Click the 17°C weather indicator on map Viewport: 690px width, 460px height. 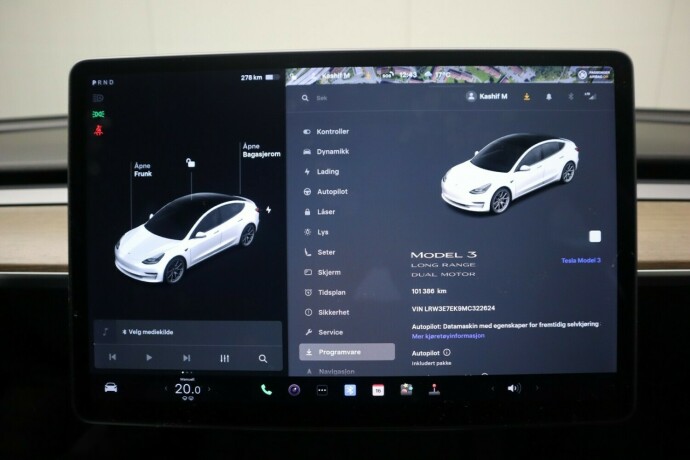[438, 75]
